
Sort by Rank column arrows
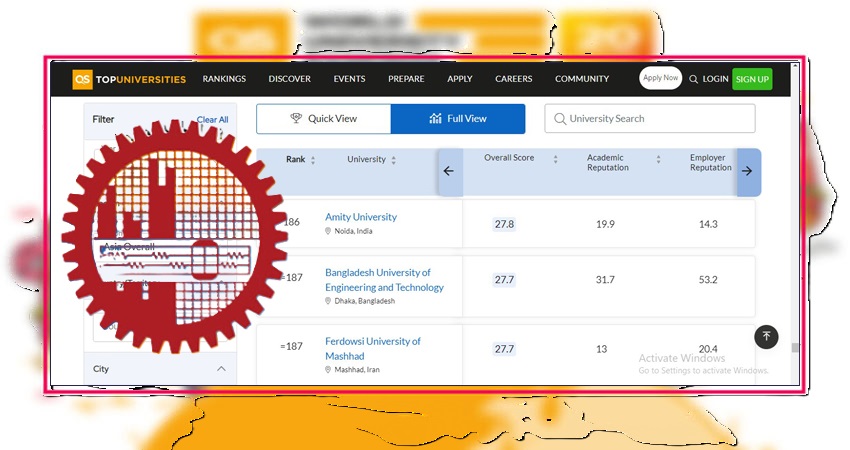click(x=313, y=160)
